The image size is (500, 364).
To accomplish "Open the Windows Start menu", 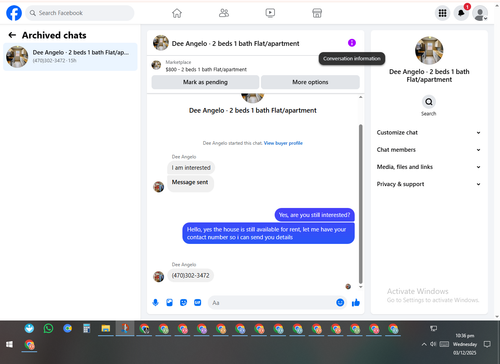I will pyautogui.click(x=9, y=344).
